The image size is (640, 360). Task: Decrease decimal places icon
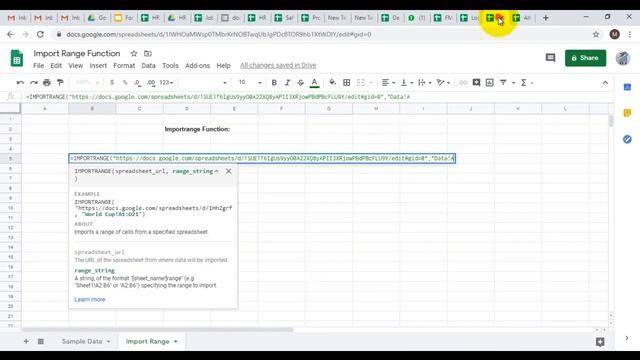(138, 83)
